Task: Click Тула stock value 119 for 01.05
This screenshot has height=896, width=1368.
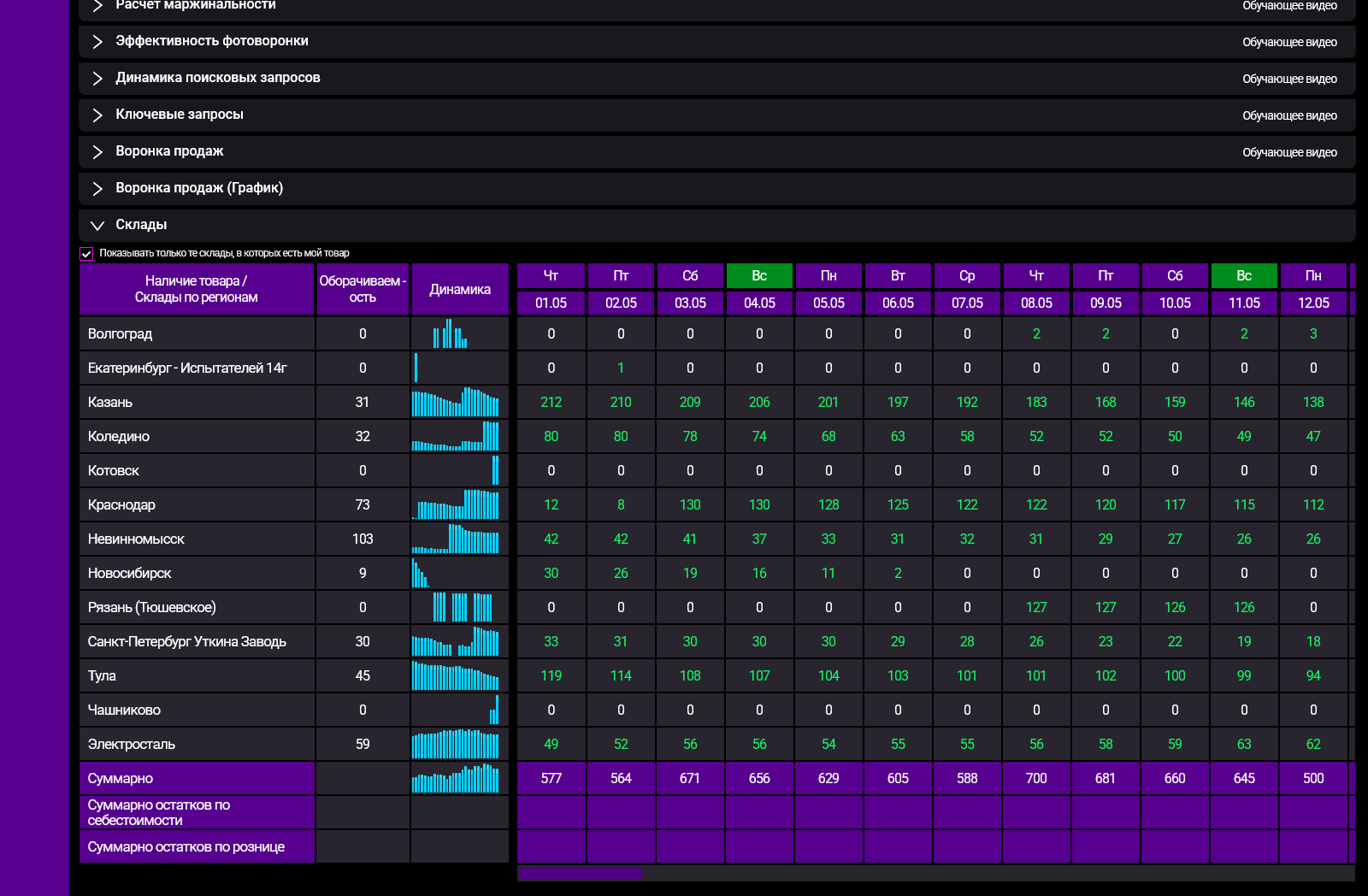Action: (x=551, y=675)
